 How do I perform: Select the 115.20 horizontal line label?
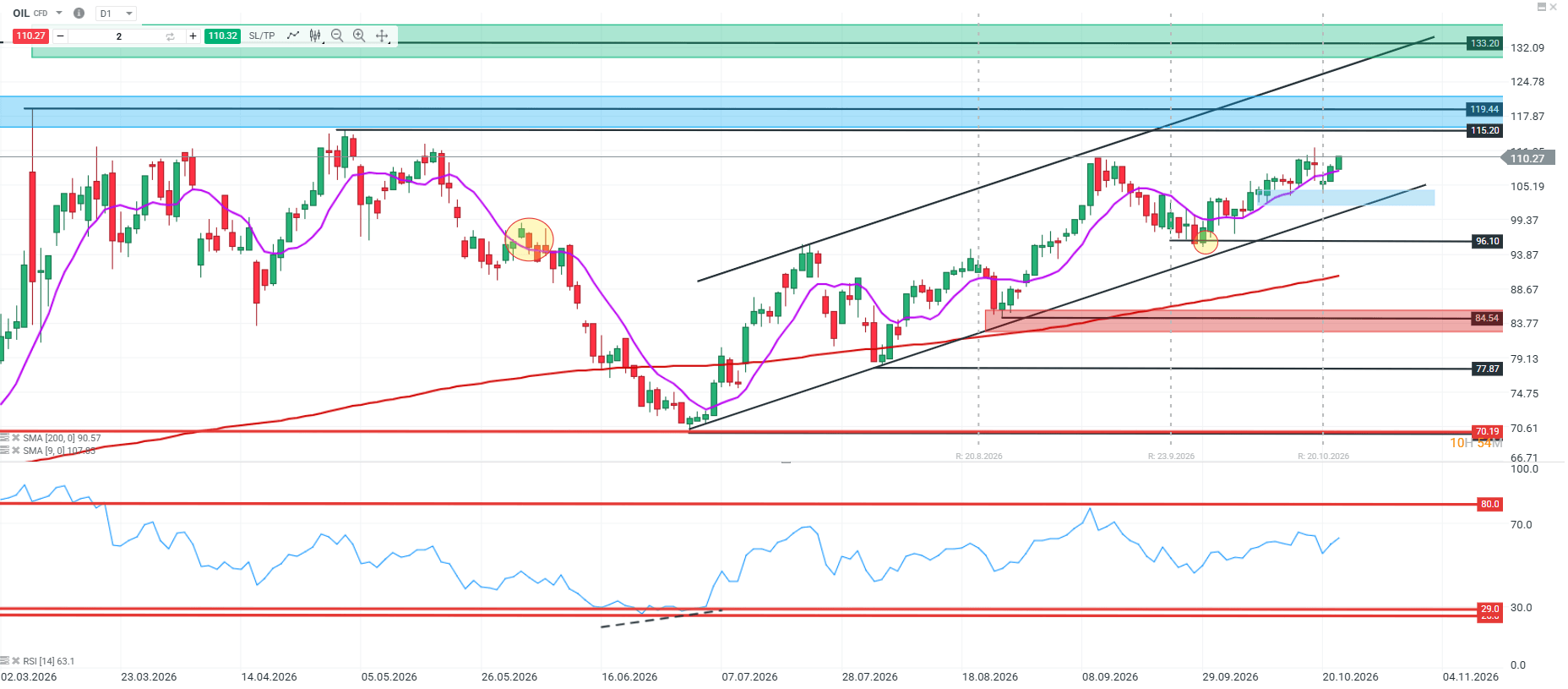(1484, 130)
